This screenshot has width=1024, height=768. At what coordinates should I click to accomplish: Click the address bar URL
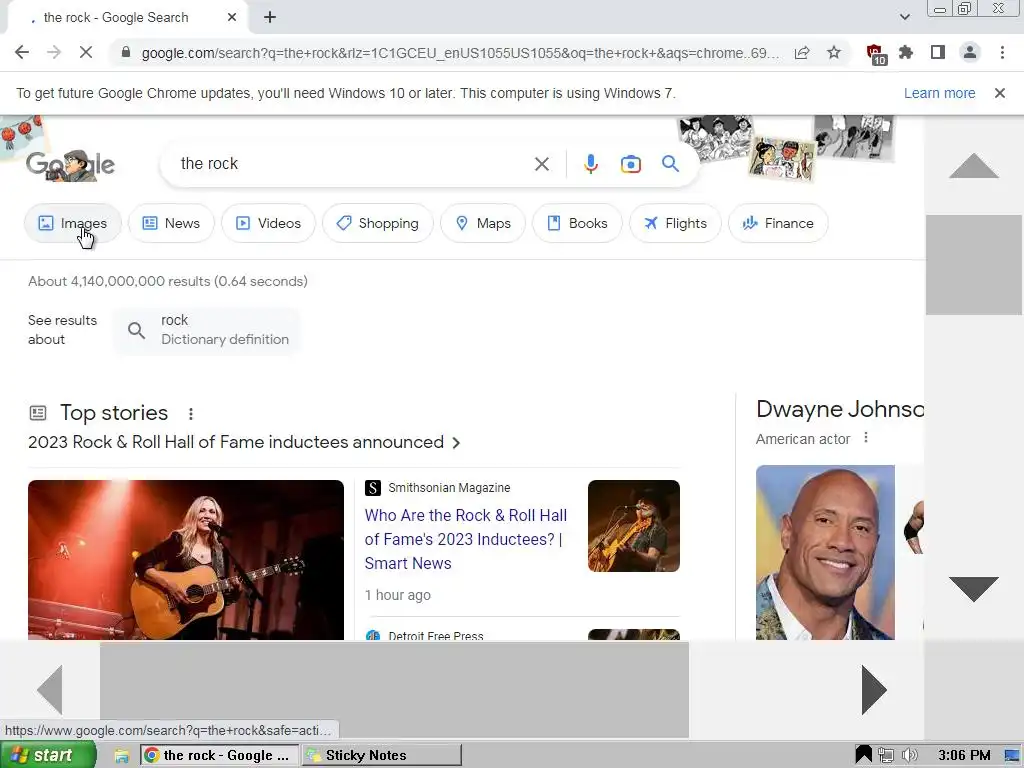pos(460,53)
